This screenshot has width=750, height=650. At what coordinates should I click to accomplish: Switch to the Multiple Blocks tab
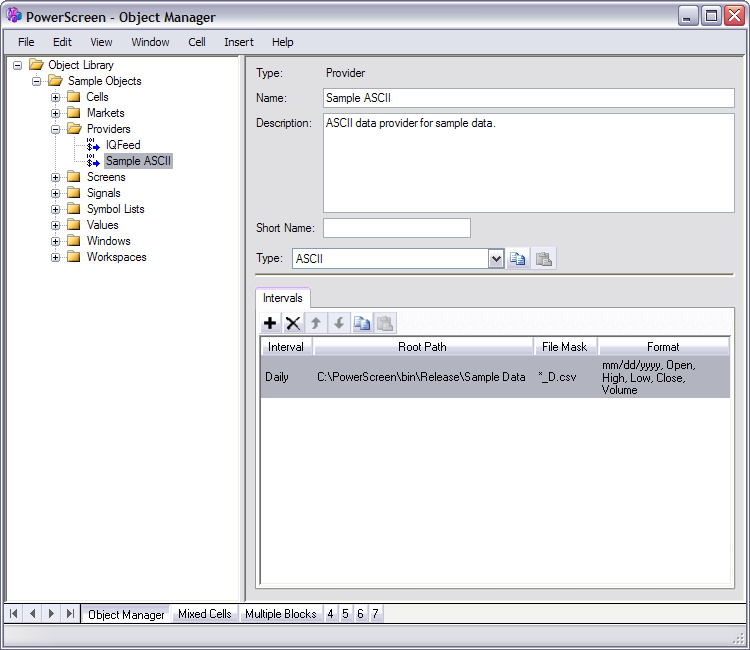pyautogui.click(x=280, y=614)
